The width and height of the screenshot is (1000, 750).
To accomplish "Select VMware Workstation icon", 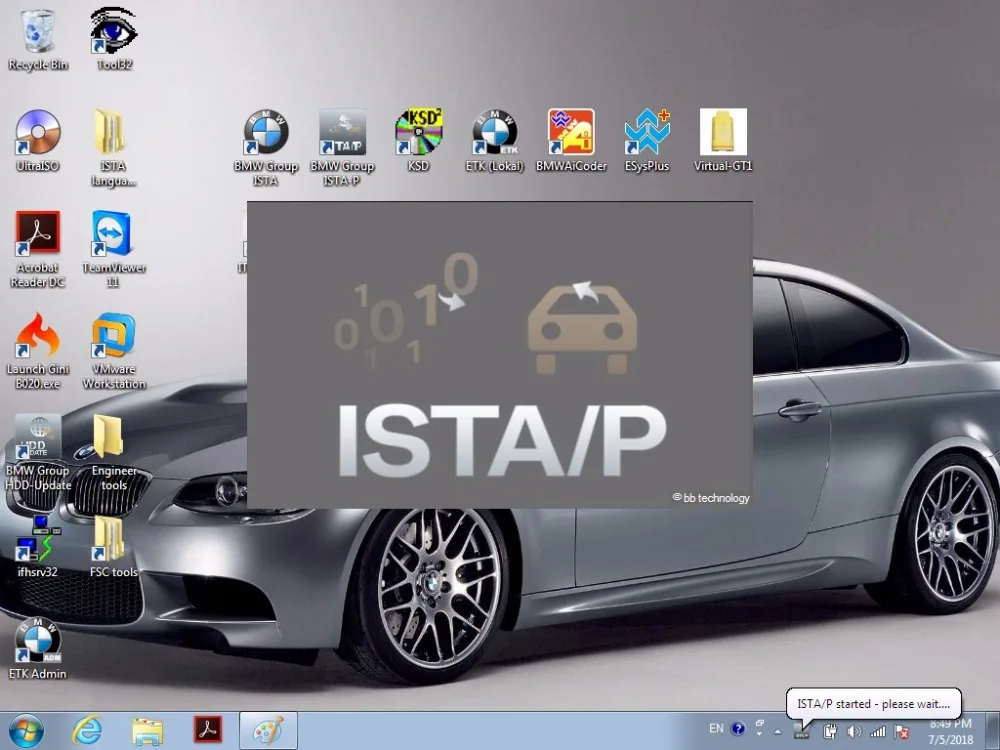I will tap(114, 338).
